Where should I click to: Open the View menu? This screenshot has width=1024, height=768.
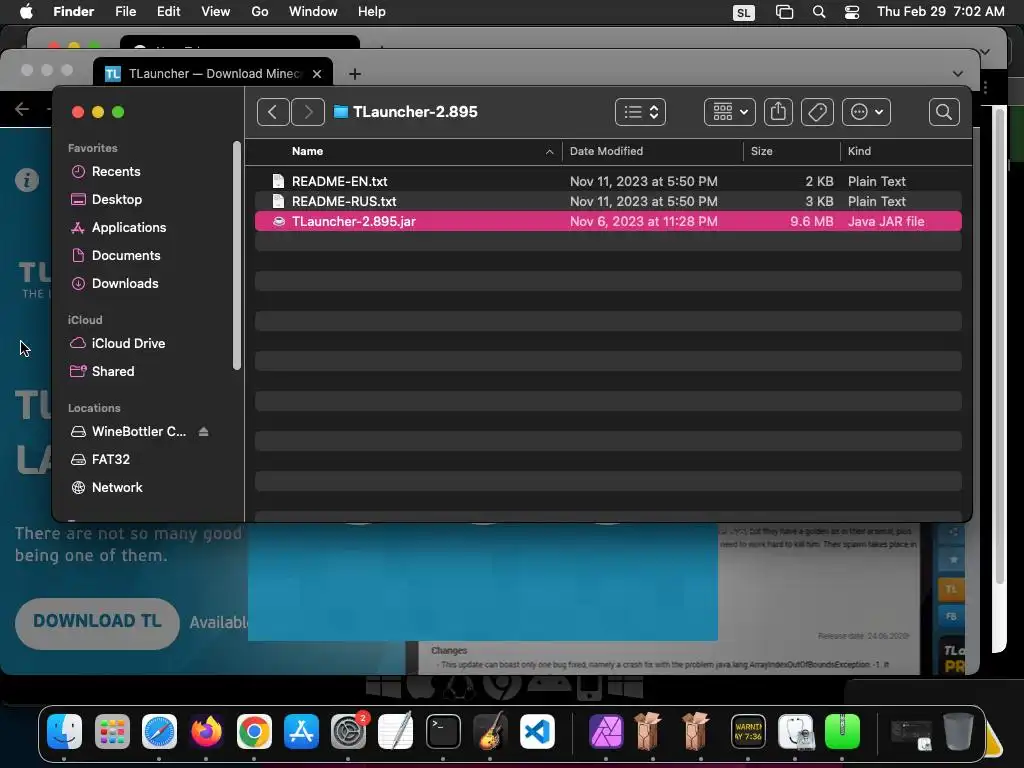pos(216,12)
